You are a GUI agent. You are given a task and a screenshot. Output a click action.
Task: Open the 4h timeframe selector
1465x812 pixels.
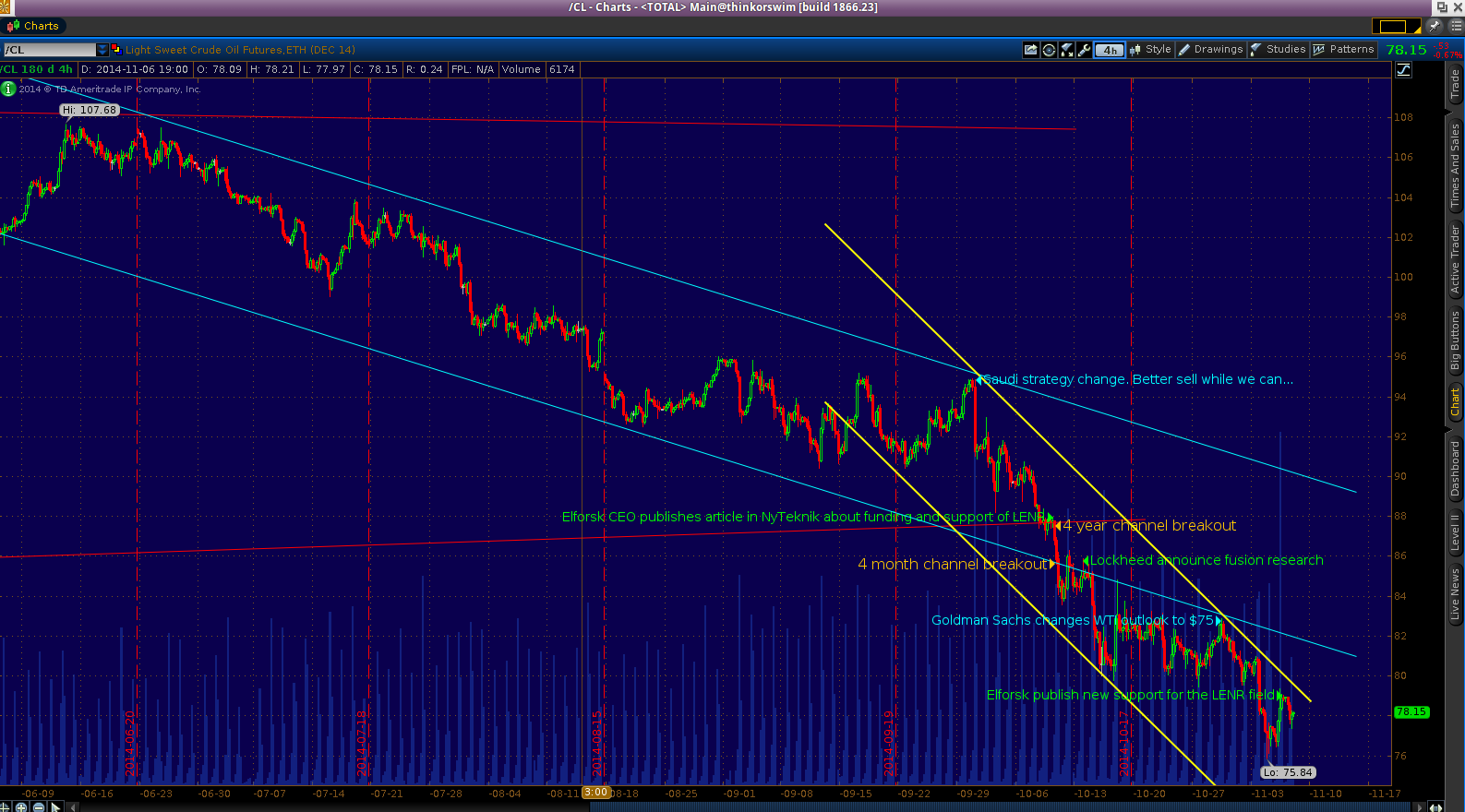point(1110,50)
